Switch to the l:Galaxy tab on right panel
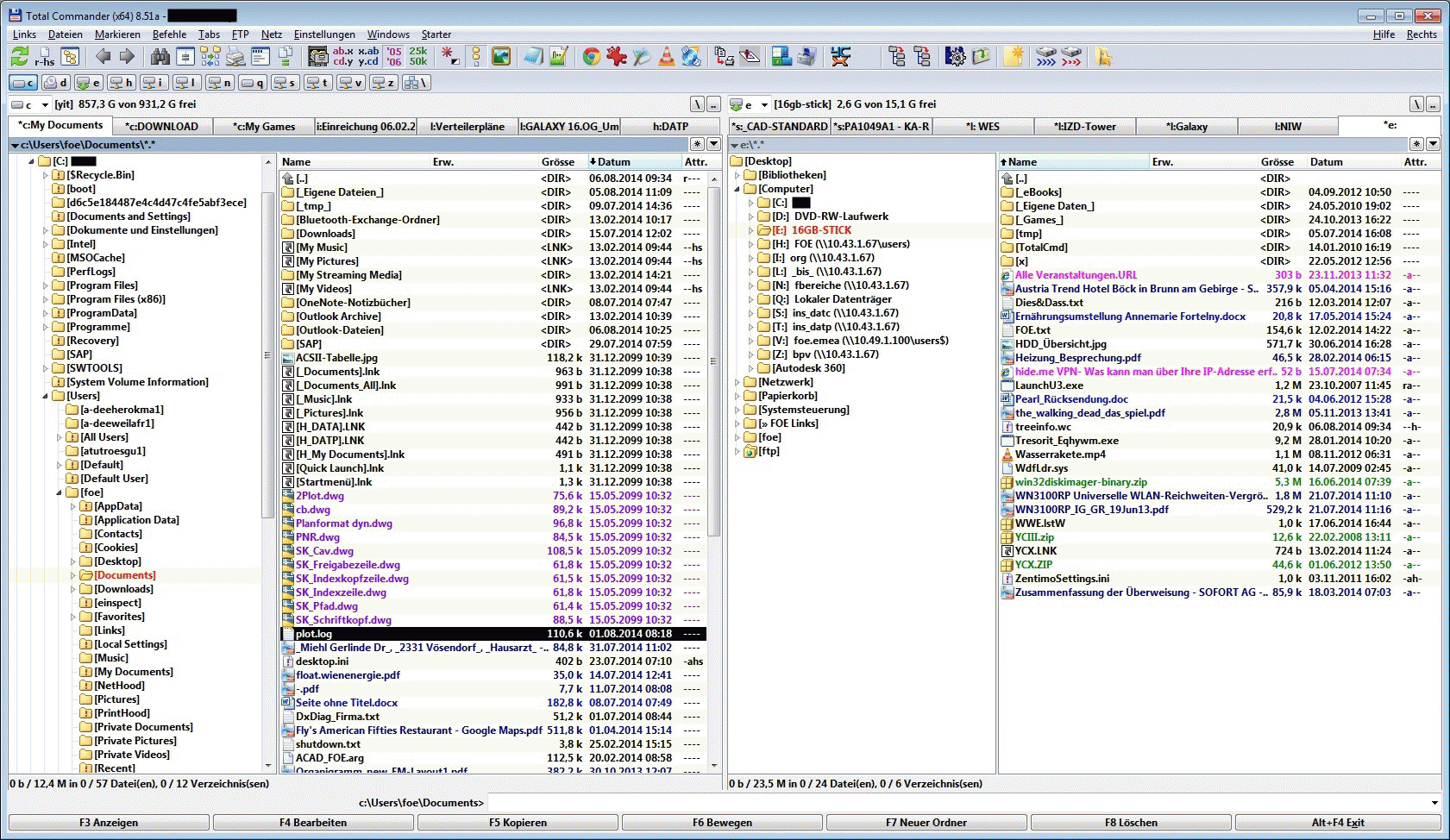This screenshot has width=1450, height=840. 1187,126
